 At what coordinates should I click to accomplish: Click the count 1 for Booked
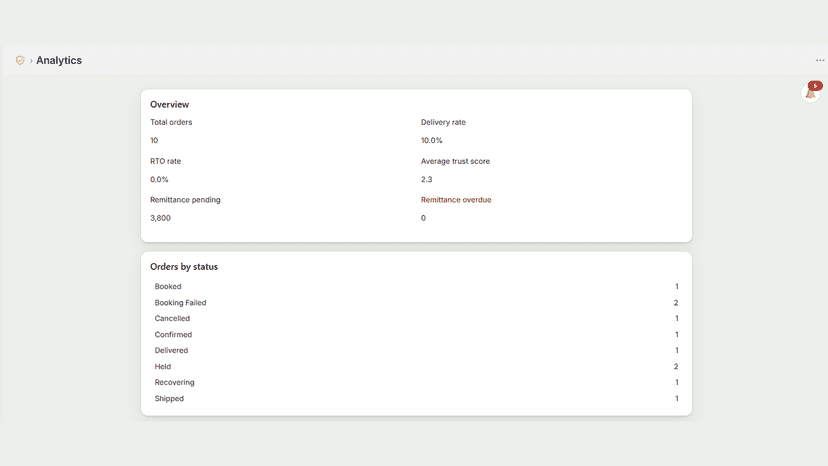click(676, 286)
